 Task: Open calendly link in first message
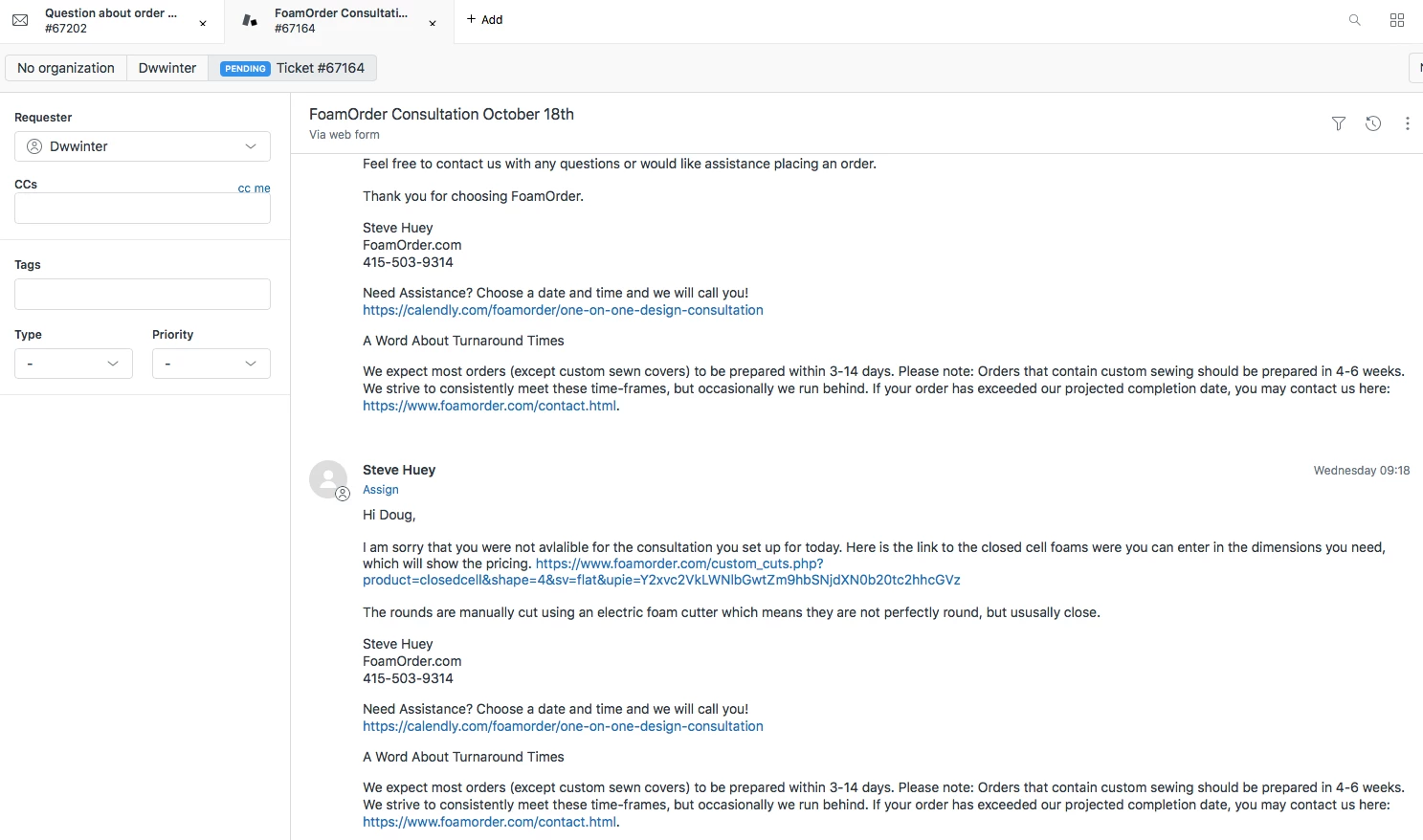coord(563,310)
